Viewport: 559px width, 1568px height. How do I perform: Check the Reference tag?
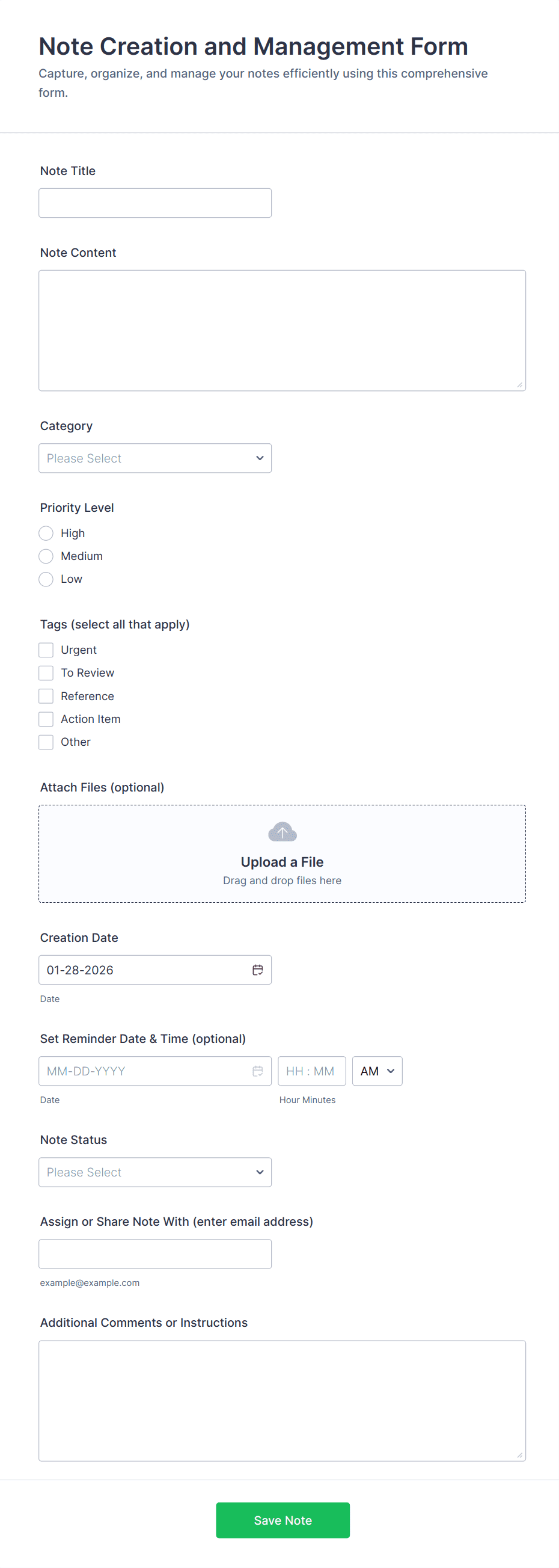[46, 696]
